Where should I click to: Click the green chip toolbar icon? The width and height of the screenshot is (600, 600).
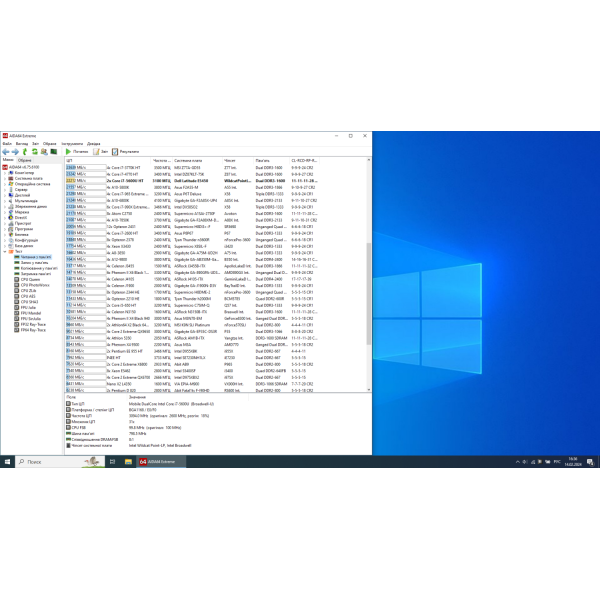54,152
